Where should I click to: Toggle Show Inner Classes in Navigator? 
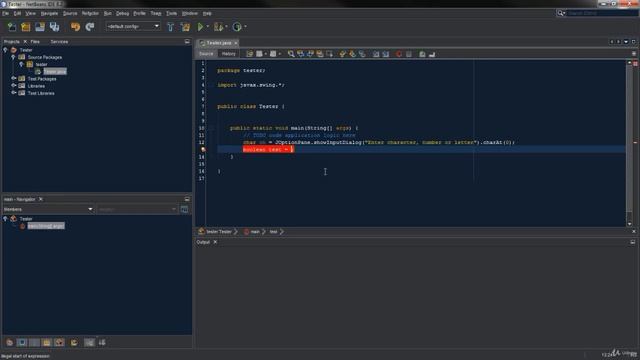pos(59,342)
